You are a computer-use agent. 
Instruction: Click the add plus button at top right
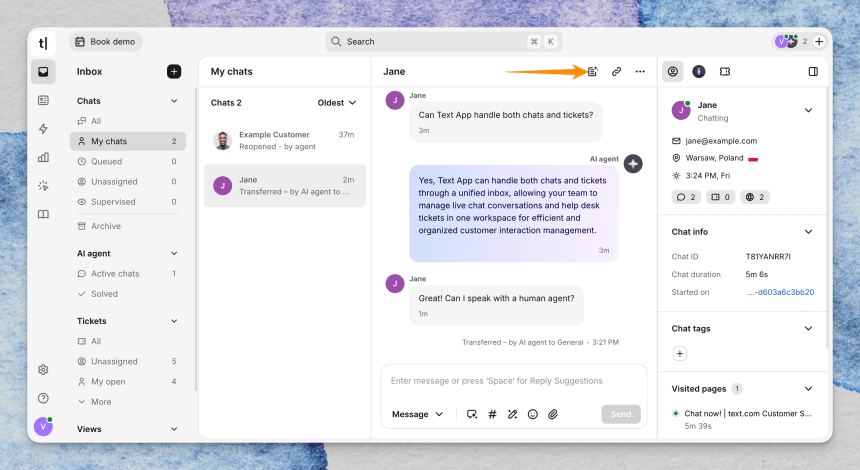pos(819,41)
